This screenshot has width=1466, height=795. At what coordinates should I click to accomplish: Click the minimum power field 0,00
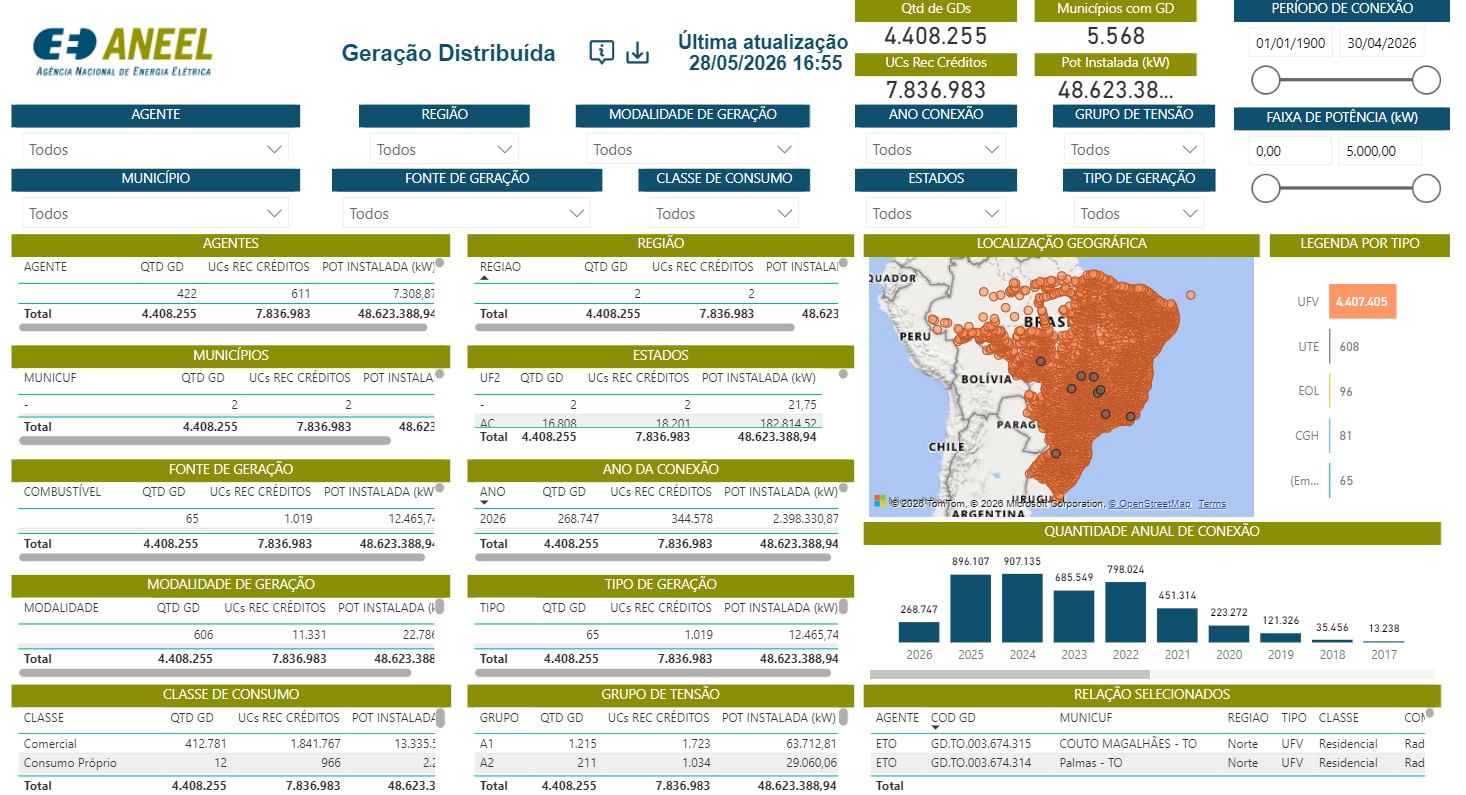point(1290,152)
